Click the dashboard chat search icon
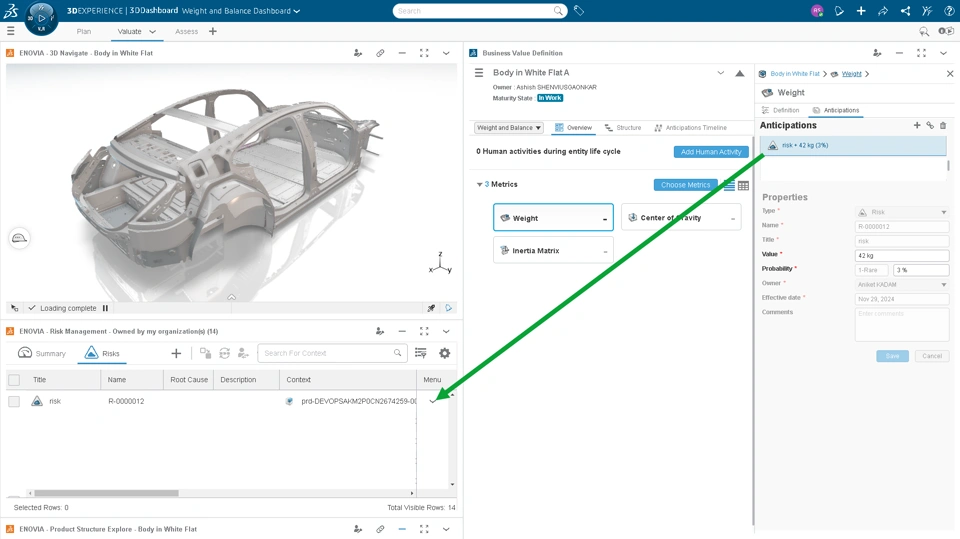The height and width of the screenshot is (539, 960). pyautogui.click(x=924, y=31)
